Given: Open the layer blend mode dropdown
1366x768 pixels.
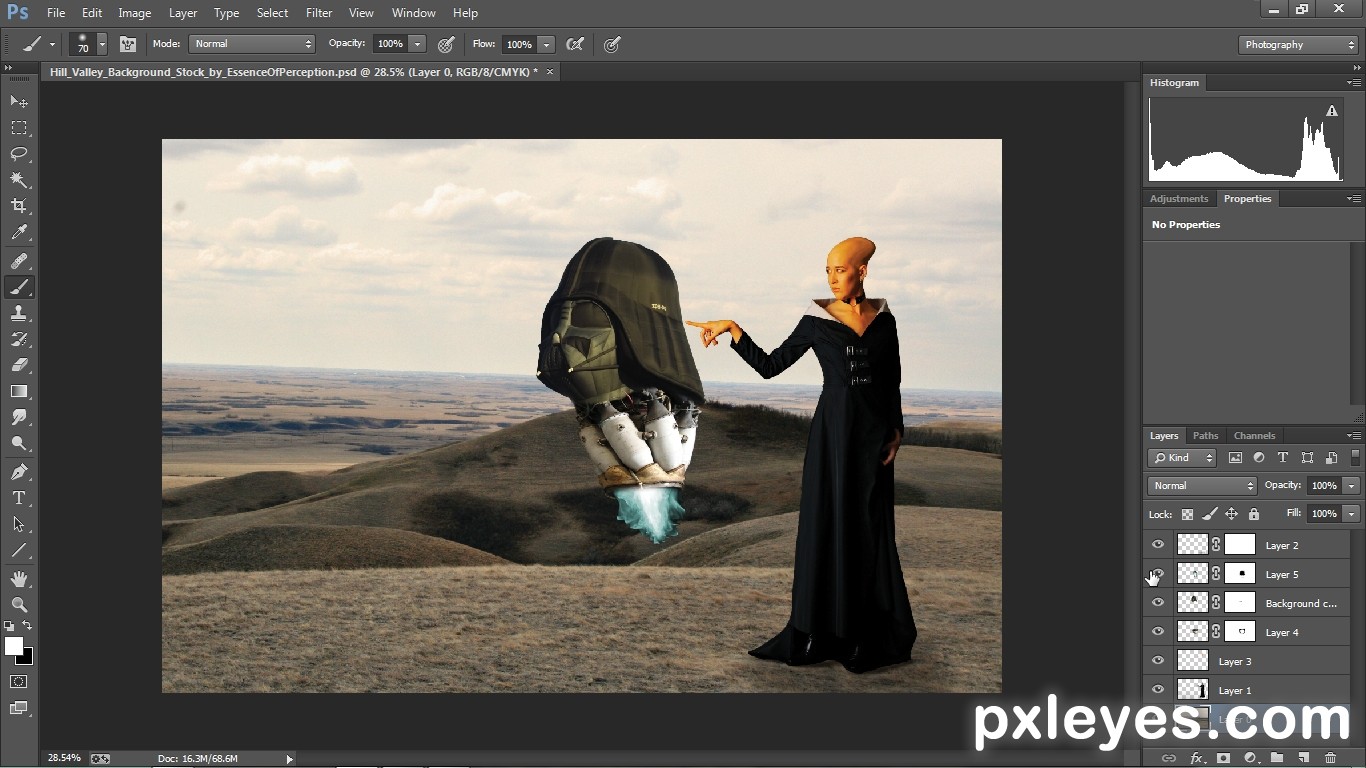Looking at the screenshot, I should 1202,485.
